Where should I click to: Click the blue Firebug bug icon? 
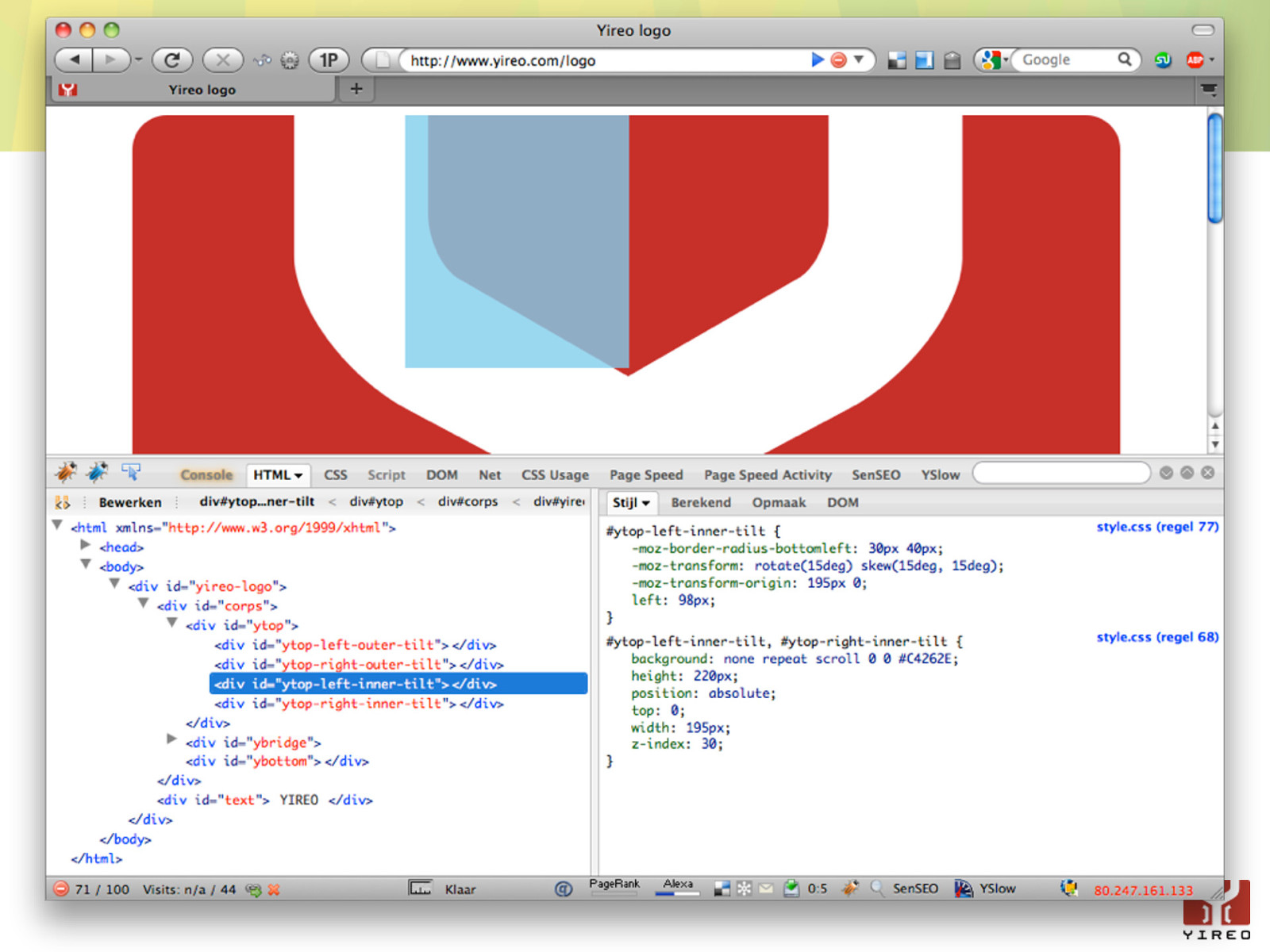coord(97,473)
